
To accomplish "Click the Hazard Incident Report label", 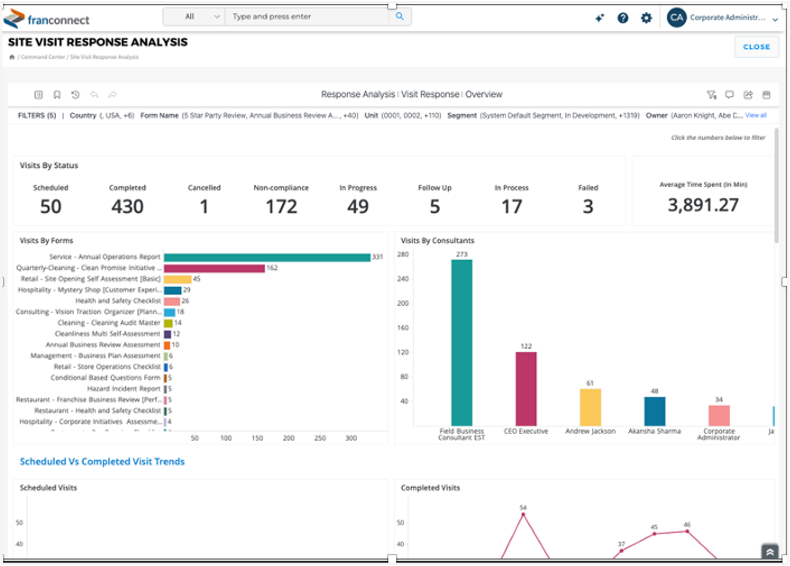I will tap(123, 389).
